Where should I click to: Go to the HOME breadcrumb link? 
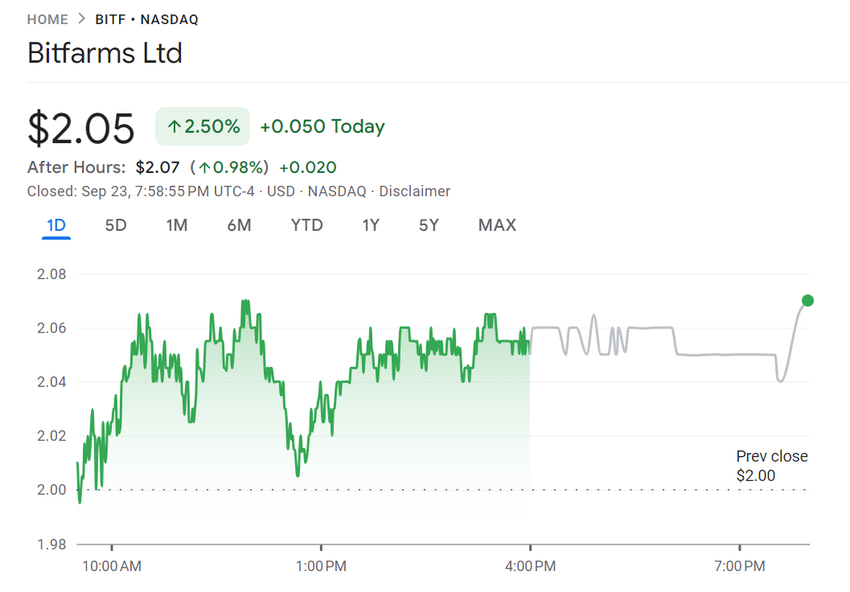48,20
